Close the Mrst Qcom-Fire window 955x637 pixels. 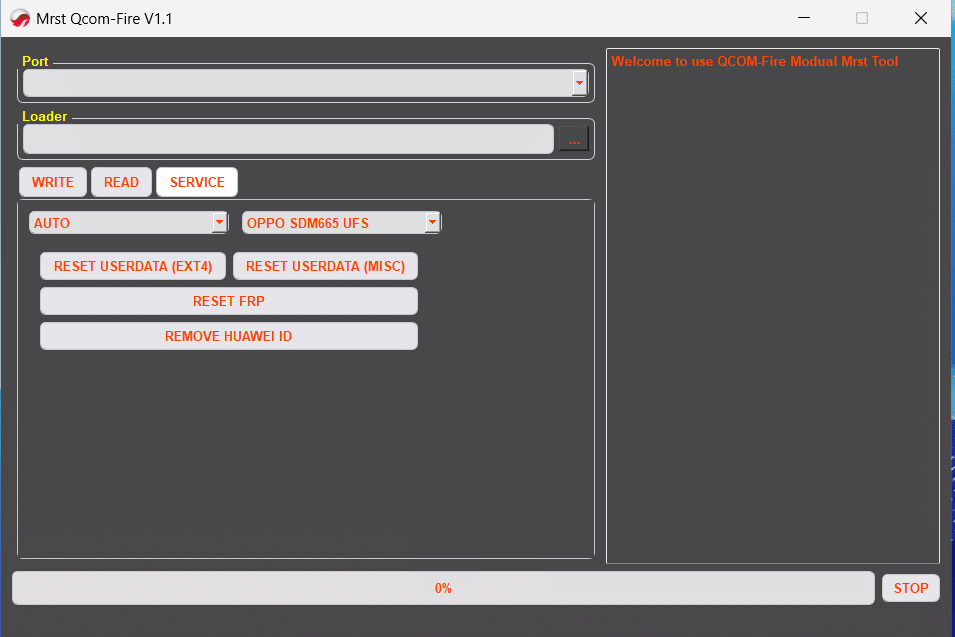coord(921,18)
